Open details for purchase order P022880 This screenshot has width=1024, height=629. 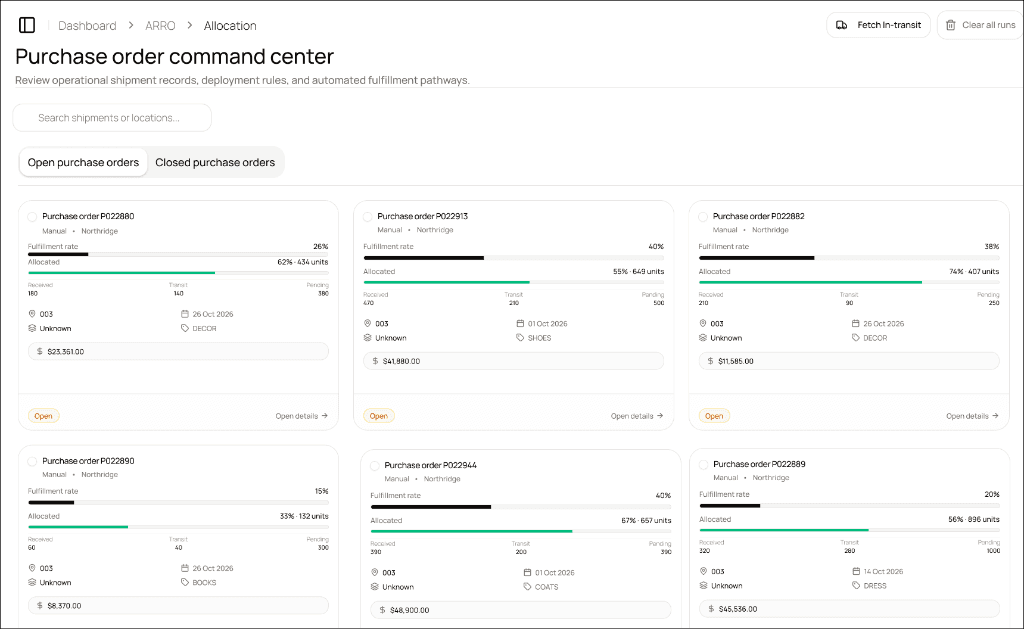pyautogui.click(x=301, y=416)
